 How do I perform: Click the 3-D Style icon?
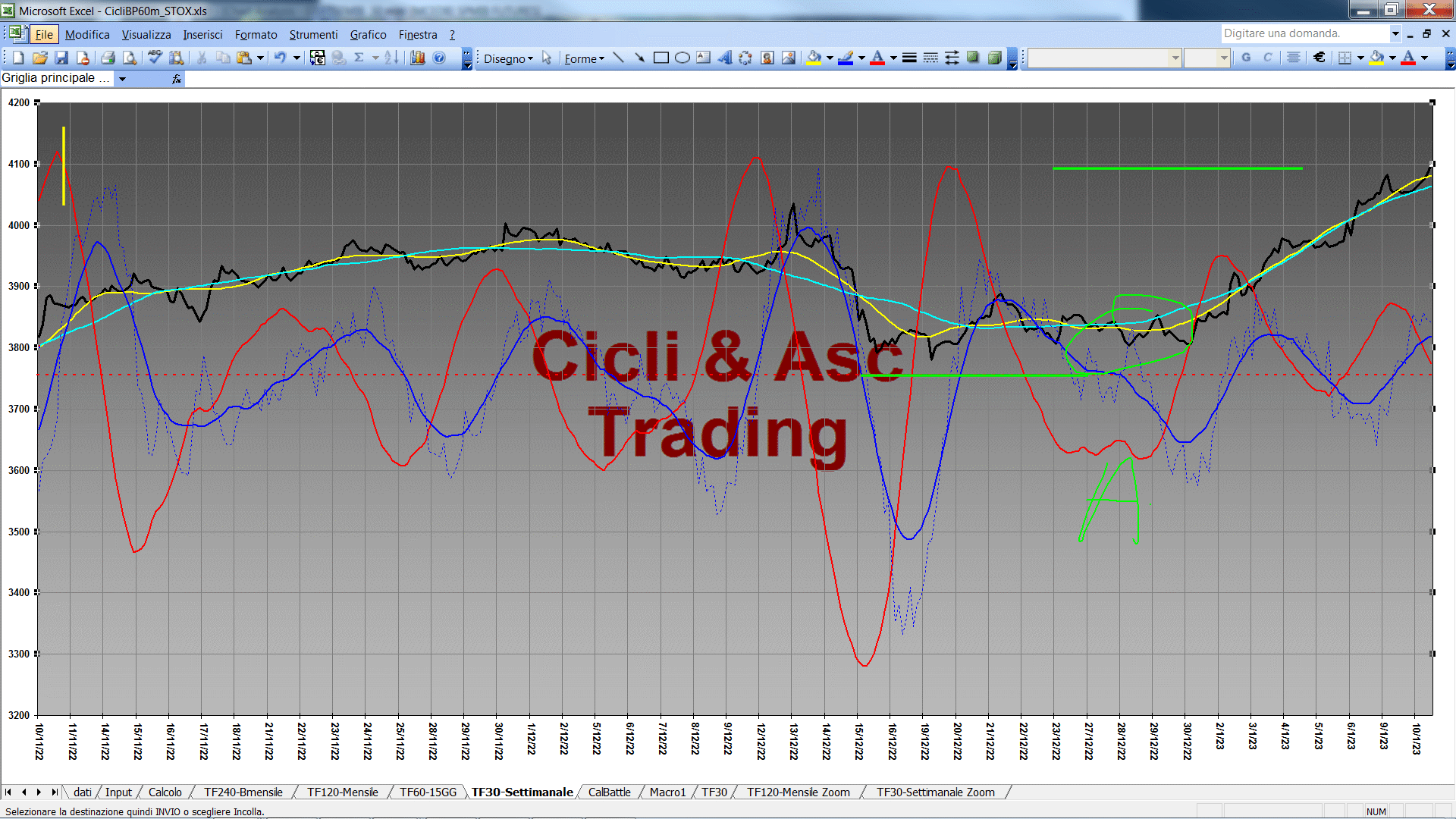coord(994,58)
